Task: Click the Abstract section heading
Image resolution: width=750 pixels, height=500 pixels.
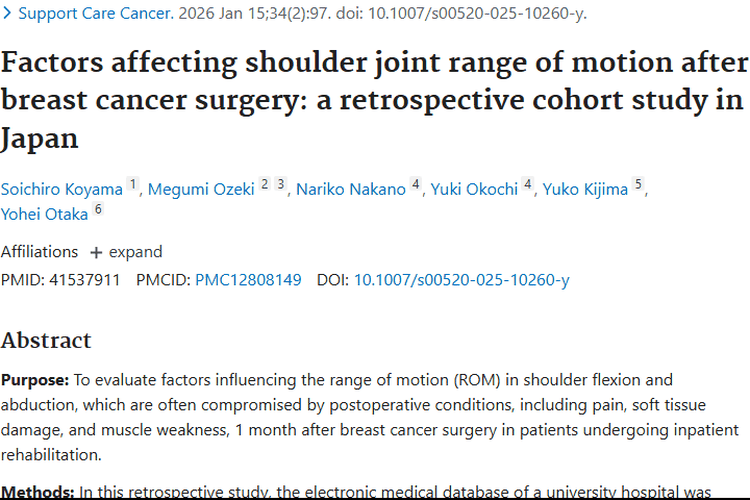Action: pyautogui.click(x=46, y=340)
